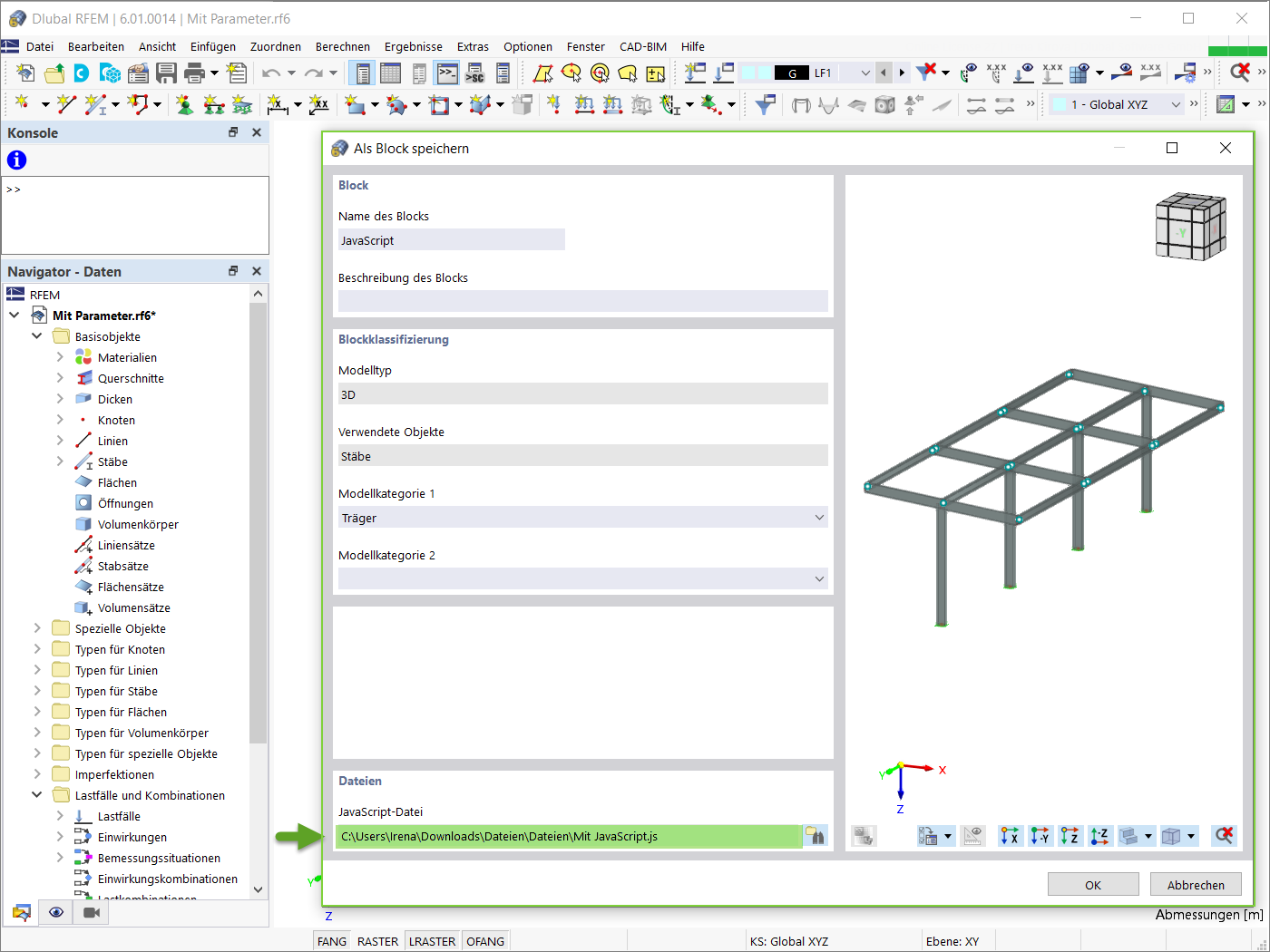Click the Abbrechen button

(x=1196, y=885)
